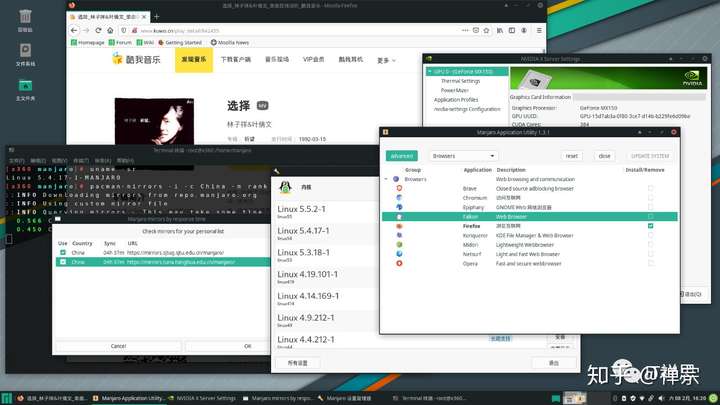The image size is (720, 405).
Task: Toggle first China mirror sjtug checkbox
Action: tap(63, 253)
